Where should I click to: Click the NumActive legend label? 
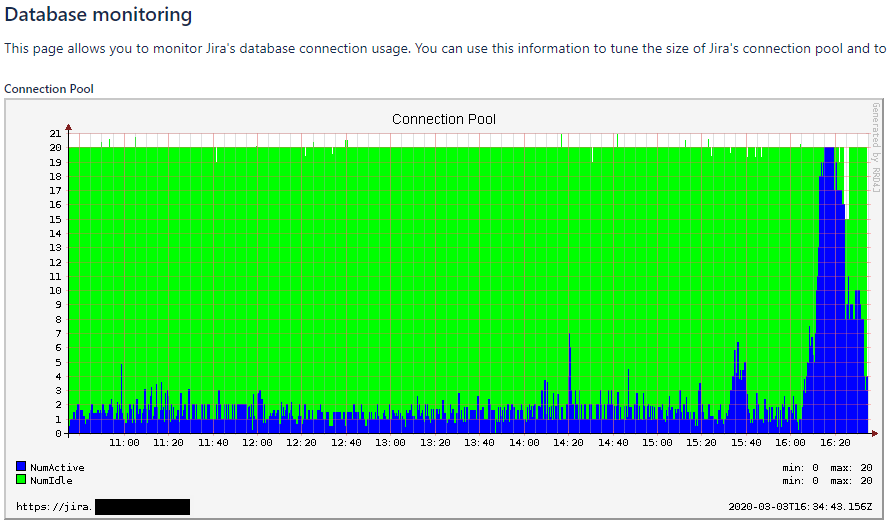[x=57, y=467]
